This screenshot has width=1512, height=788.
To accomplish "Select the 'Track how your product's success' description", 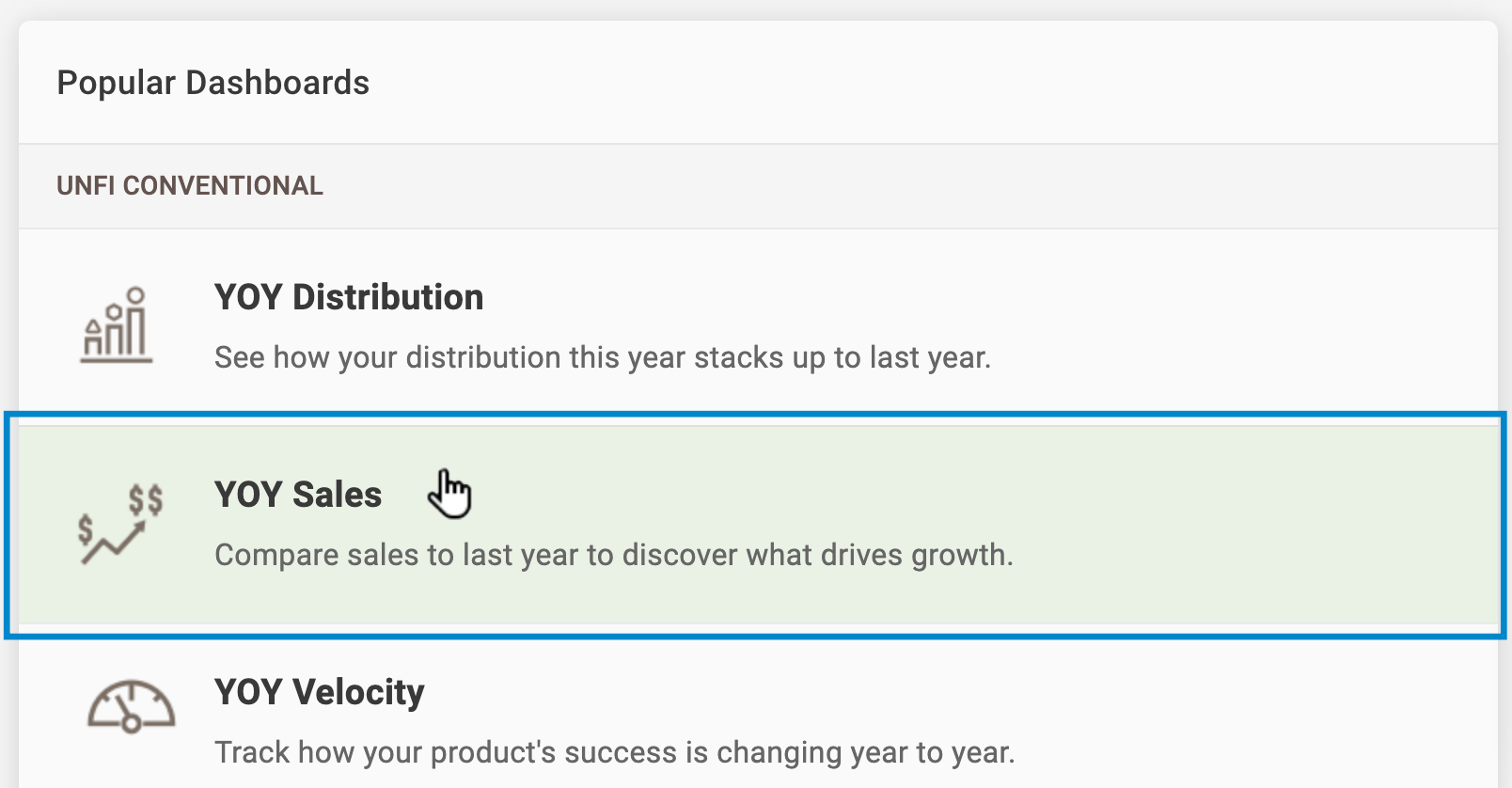I will click(615, 752).
